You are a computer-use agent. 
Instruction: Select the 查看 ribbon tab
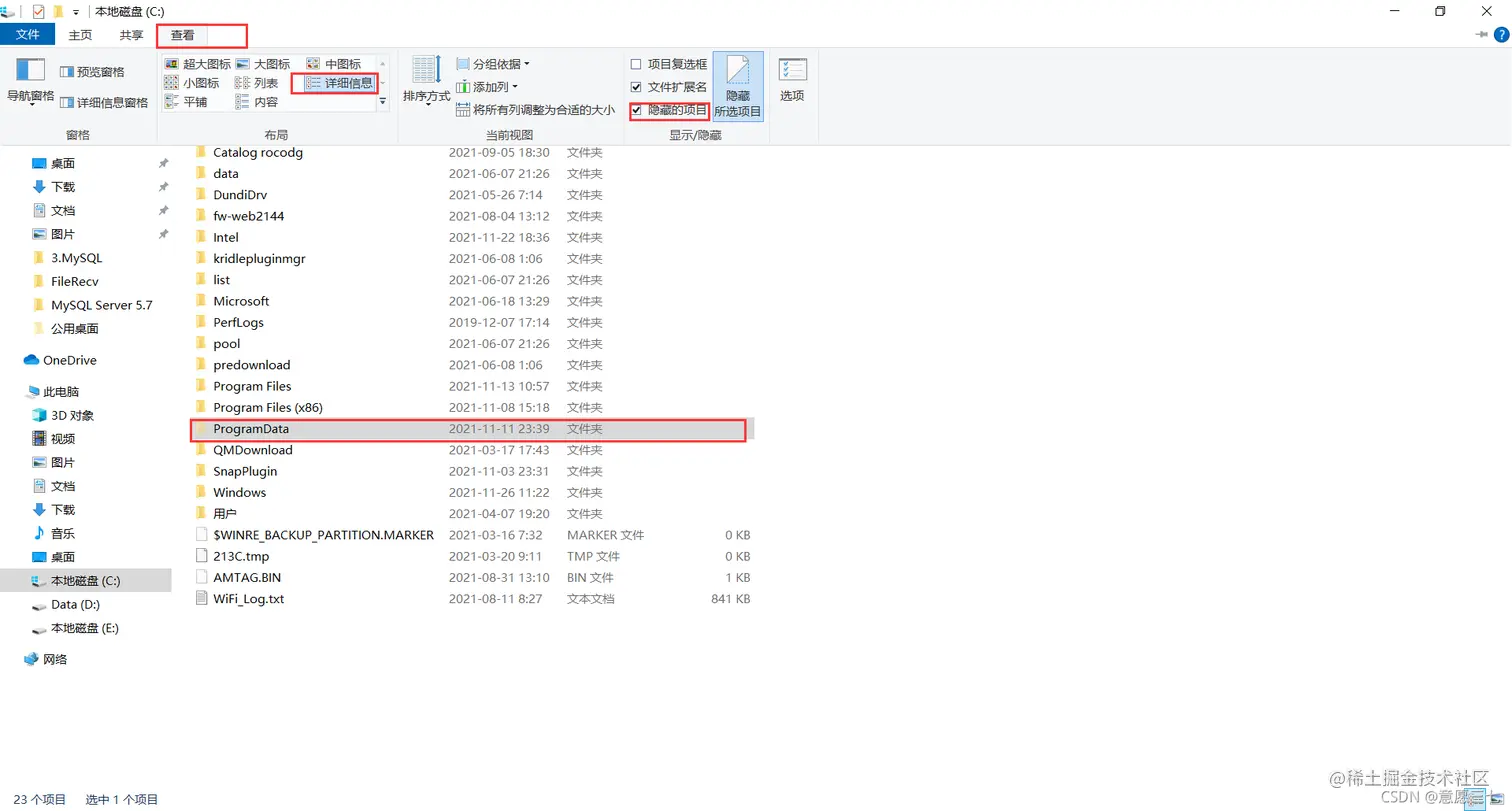183,35
